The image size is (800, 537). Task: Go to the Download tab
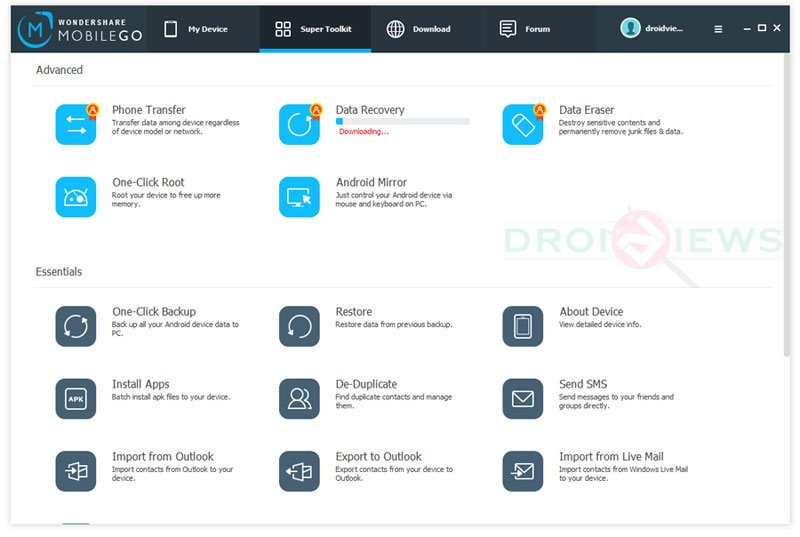(427, 29)
